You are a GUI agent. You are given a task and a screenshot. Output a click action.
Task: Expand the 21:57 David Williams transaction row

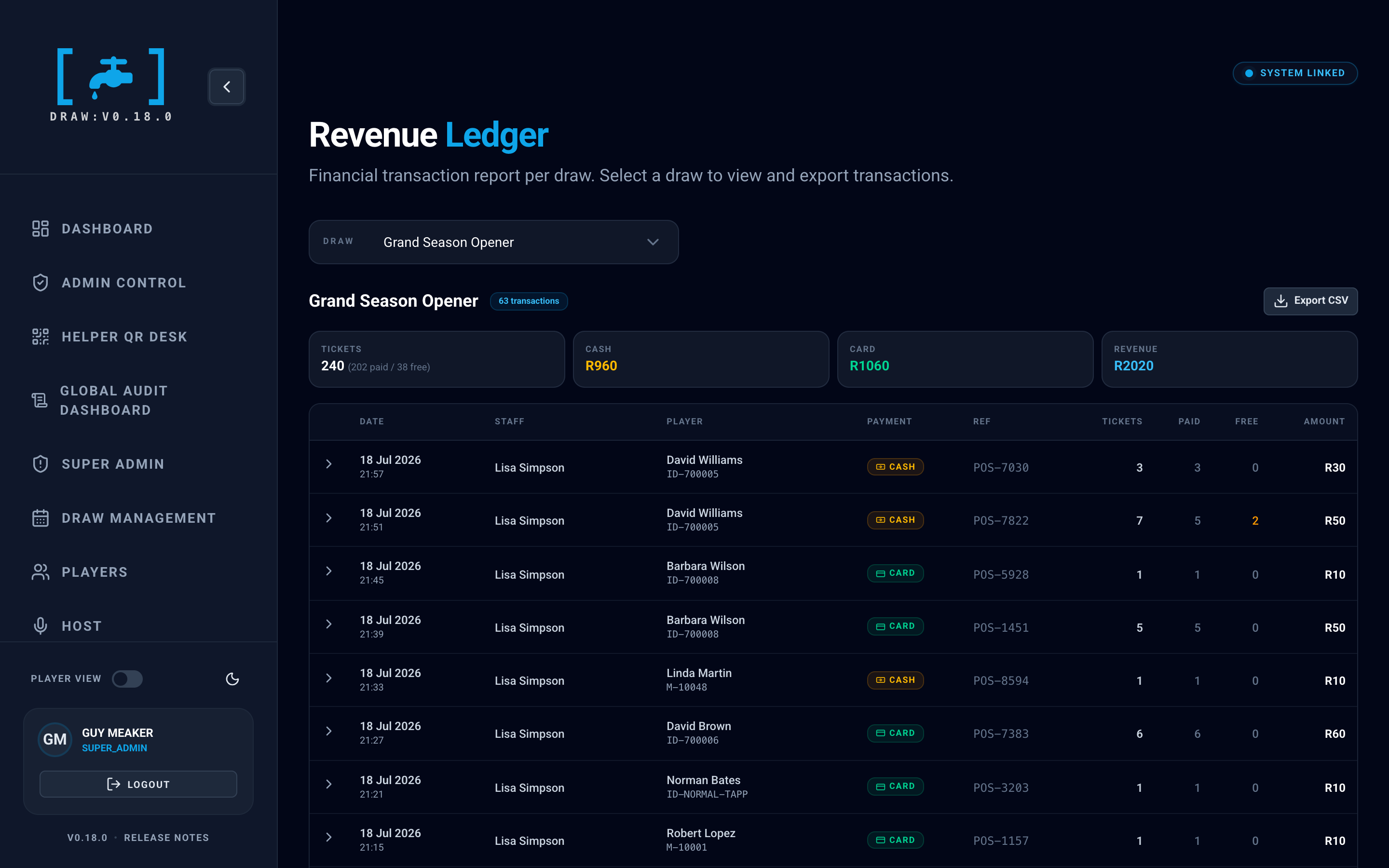click(329, 464)
